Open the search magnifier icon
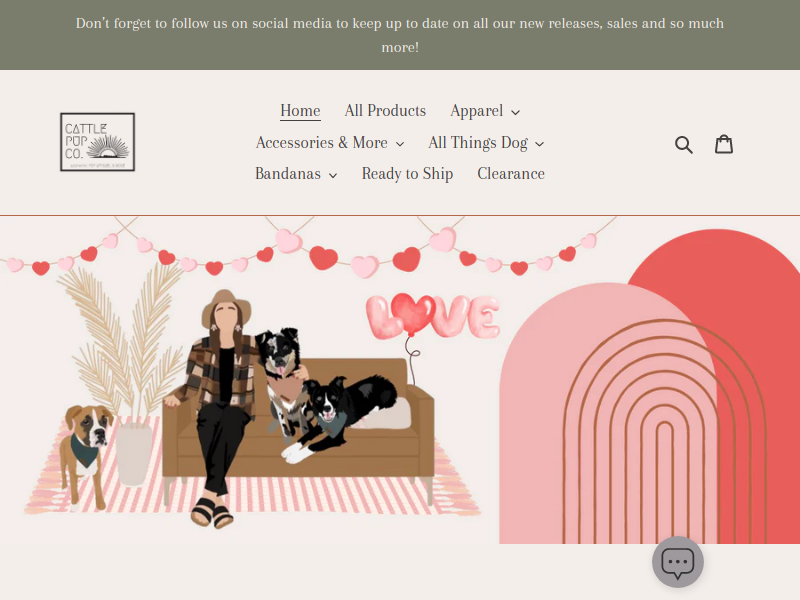This screenshot has height=600, width=800. [683, 144]
